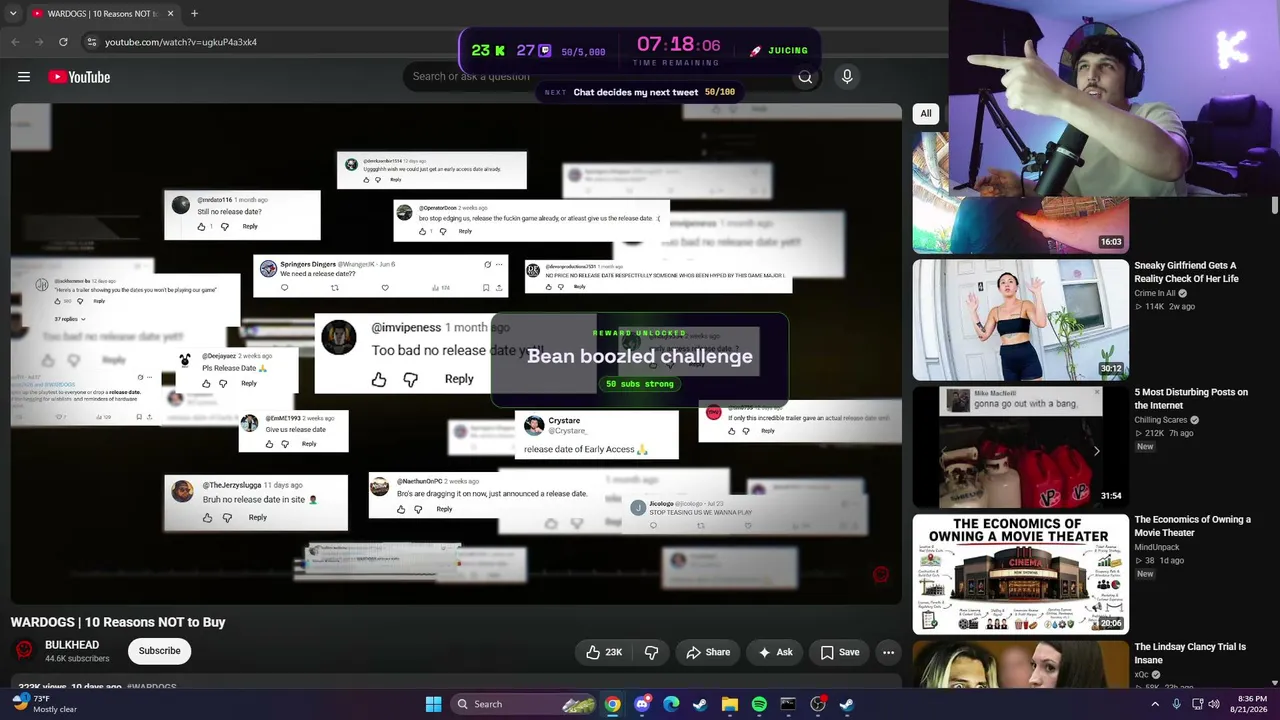Screen dimensions: 1280x720
Task: Go forward in browser history
Action: [39, 42]
